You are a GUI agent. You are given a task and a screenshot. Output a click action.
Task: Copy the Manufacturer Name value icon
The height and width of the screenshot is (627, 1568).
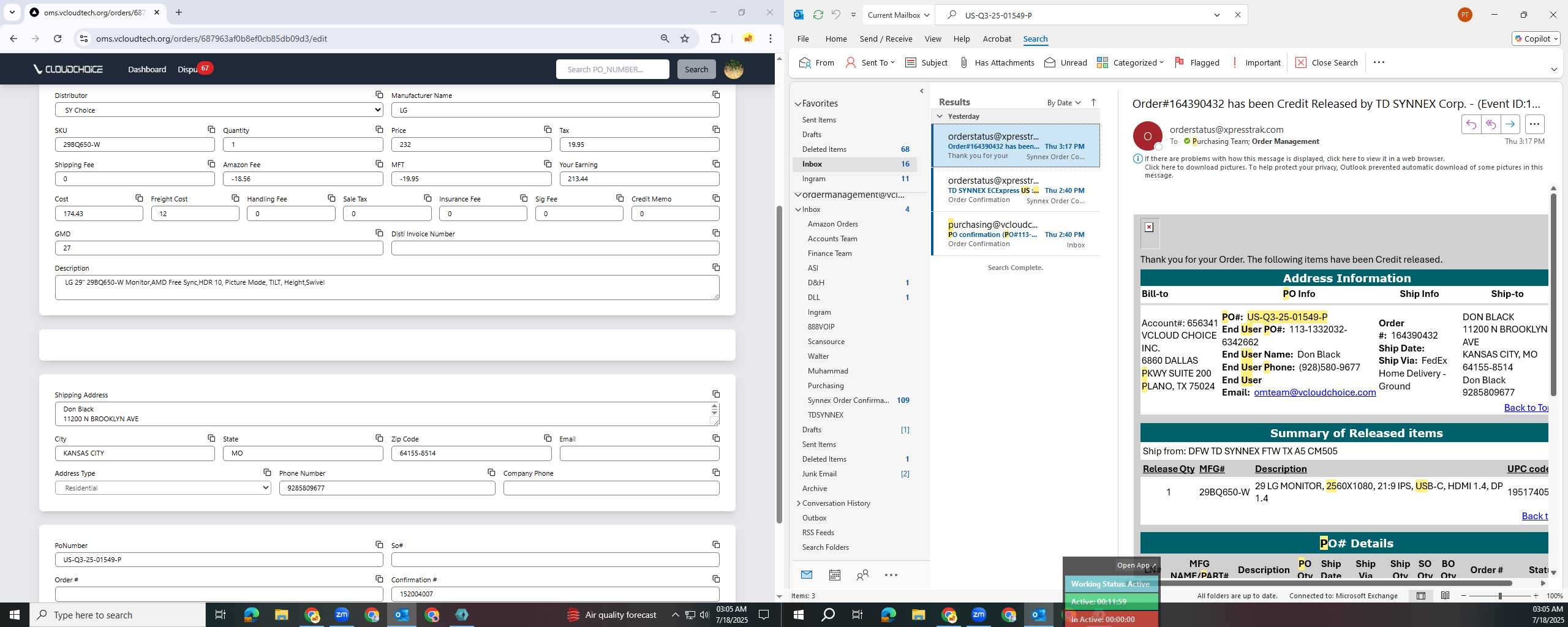(716, 94)
